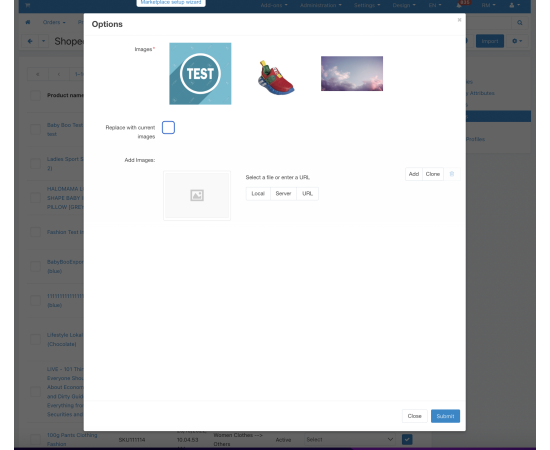Click the home icon in the navigation bar

(28, 22)
